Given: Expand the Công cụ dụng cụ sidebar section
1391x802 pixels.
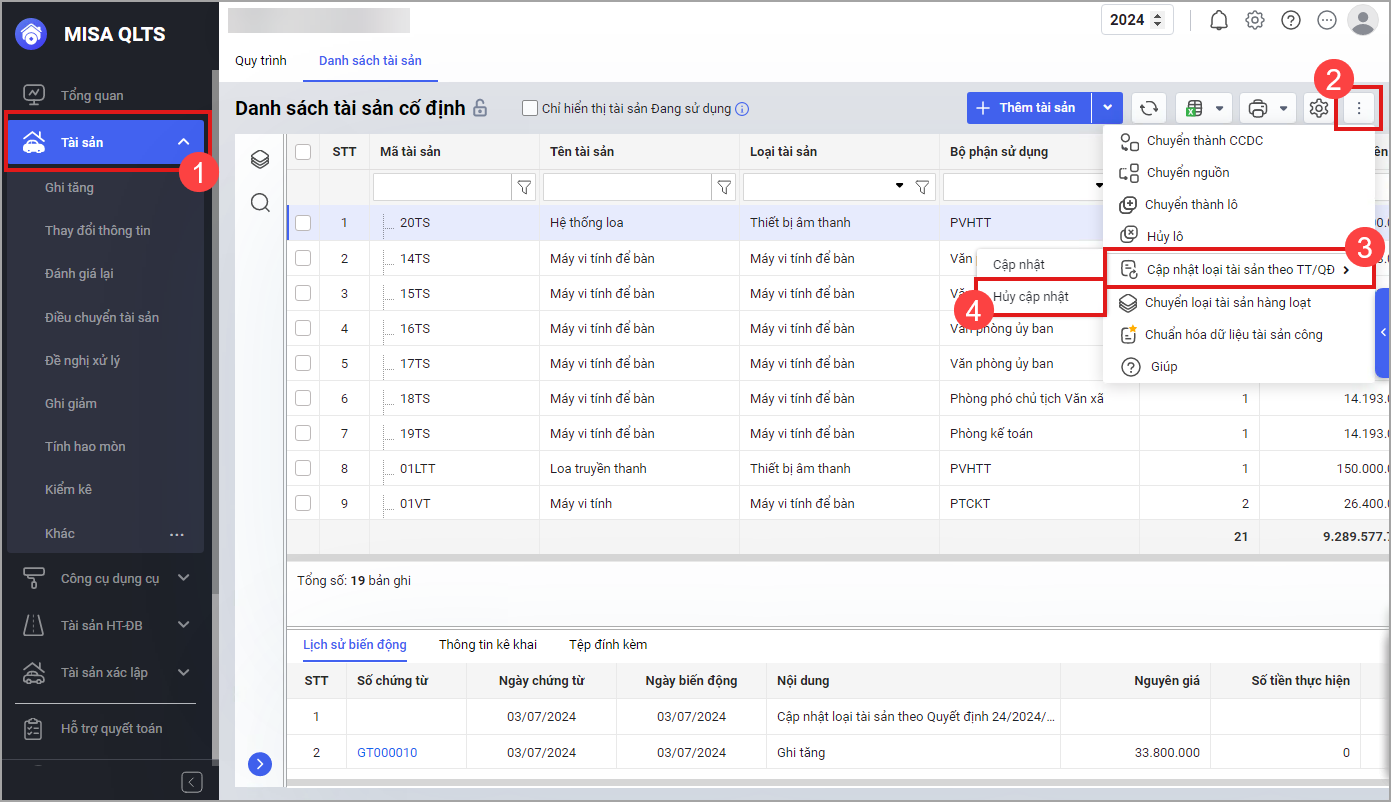Looking at the screenshot, I should click(183, 578).
